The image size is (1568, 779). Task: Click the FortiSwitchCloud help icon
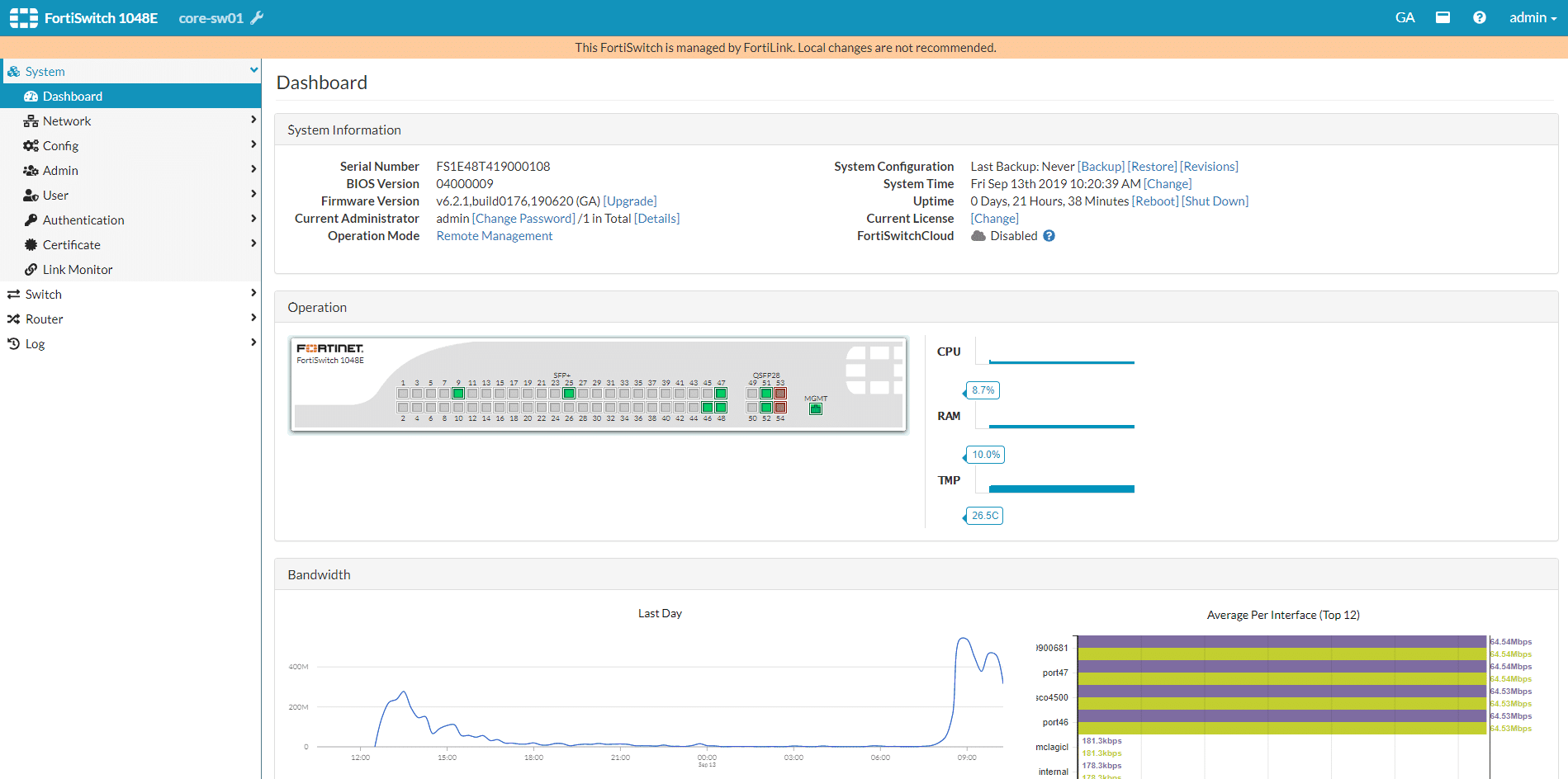coord(1049,236)
